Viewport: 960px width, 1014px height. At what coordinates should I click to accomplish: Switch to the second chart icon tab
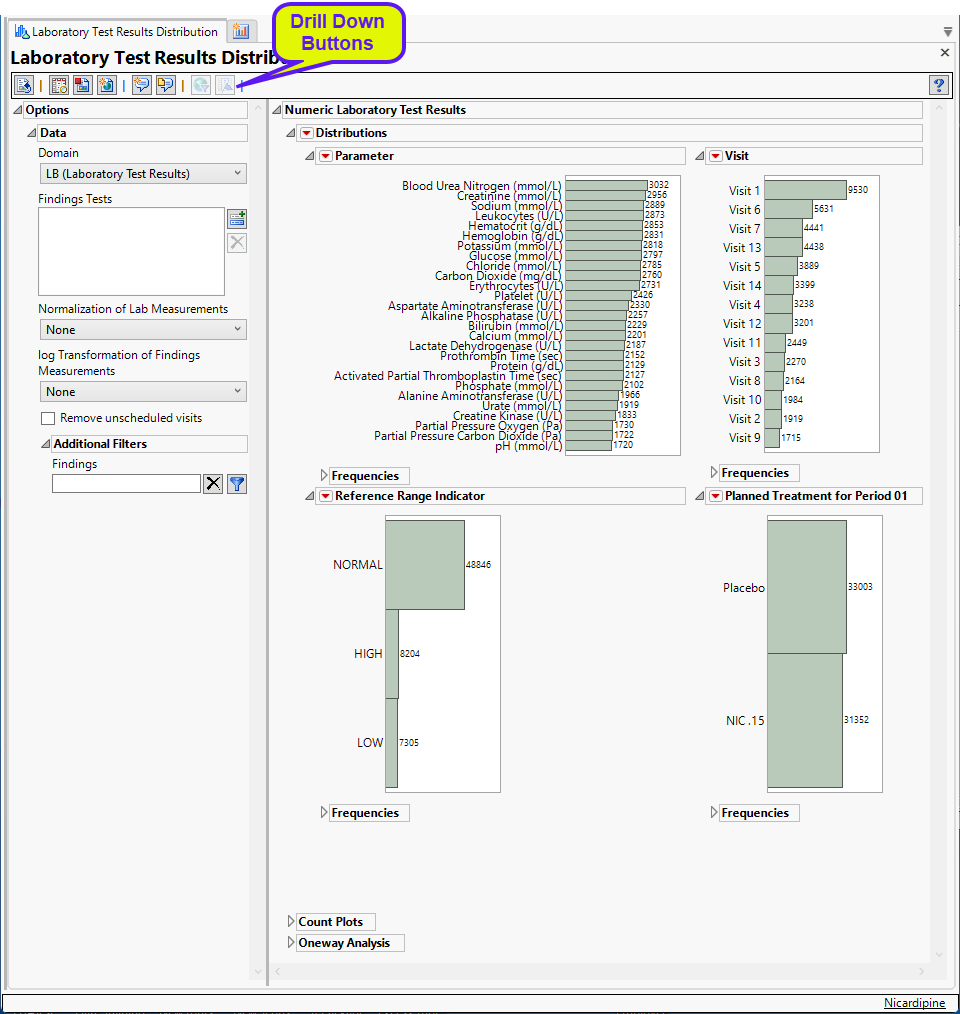pyautogui.click(x=241, y=31)
